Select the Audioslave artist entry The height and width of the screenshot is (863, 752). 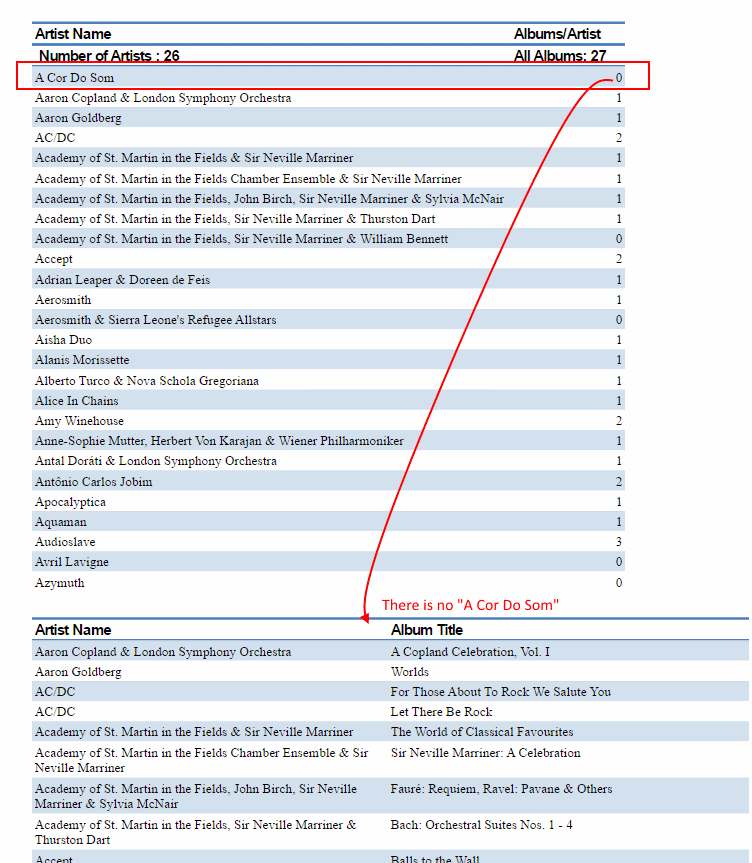[x=66, y=542]
